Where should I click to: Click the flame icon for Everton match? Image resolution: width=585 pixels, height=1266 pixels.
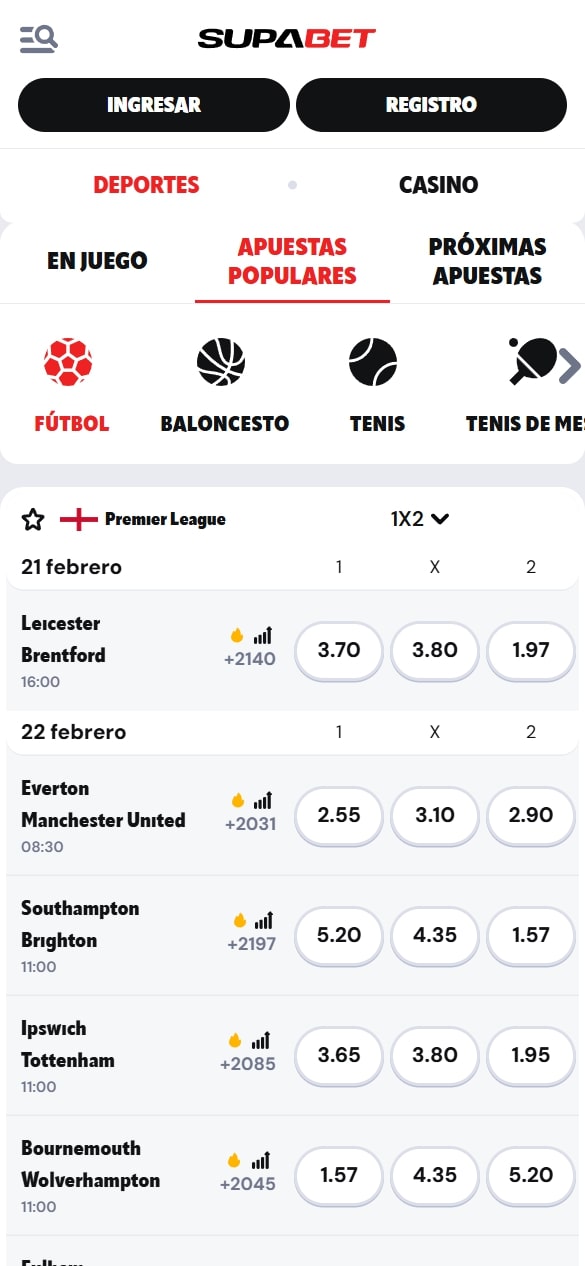click(238, 800)
